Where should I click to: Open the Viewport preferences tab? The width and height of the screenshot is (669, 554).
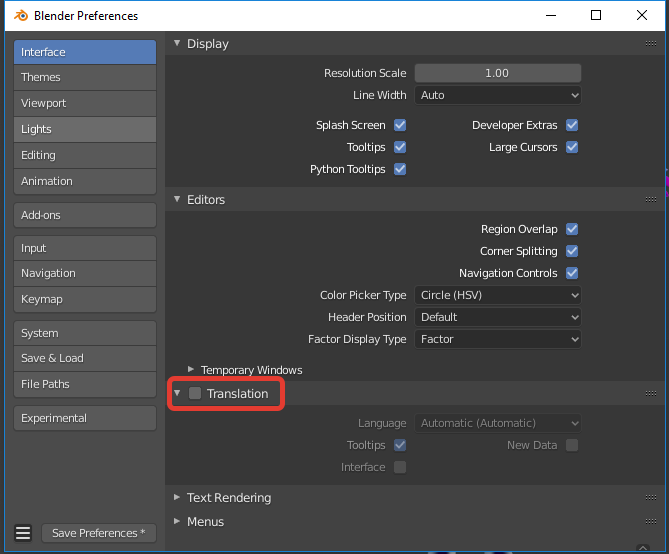point(85,103)
